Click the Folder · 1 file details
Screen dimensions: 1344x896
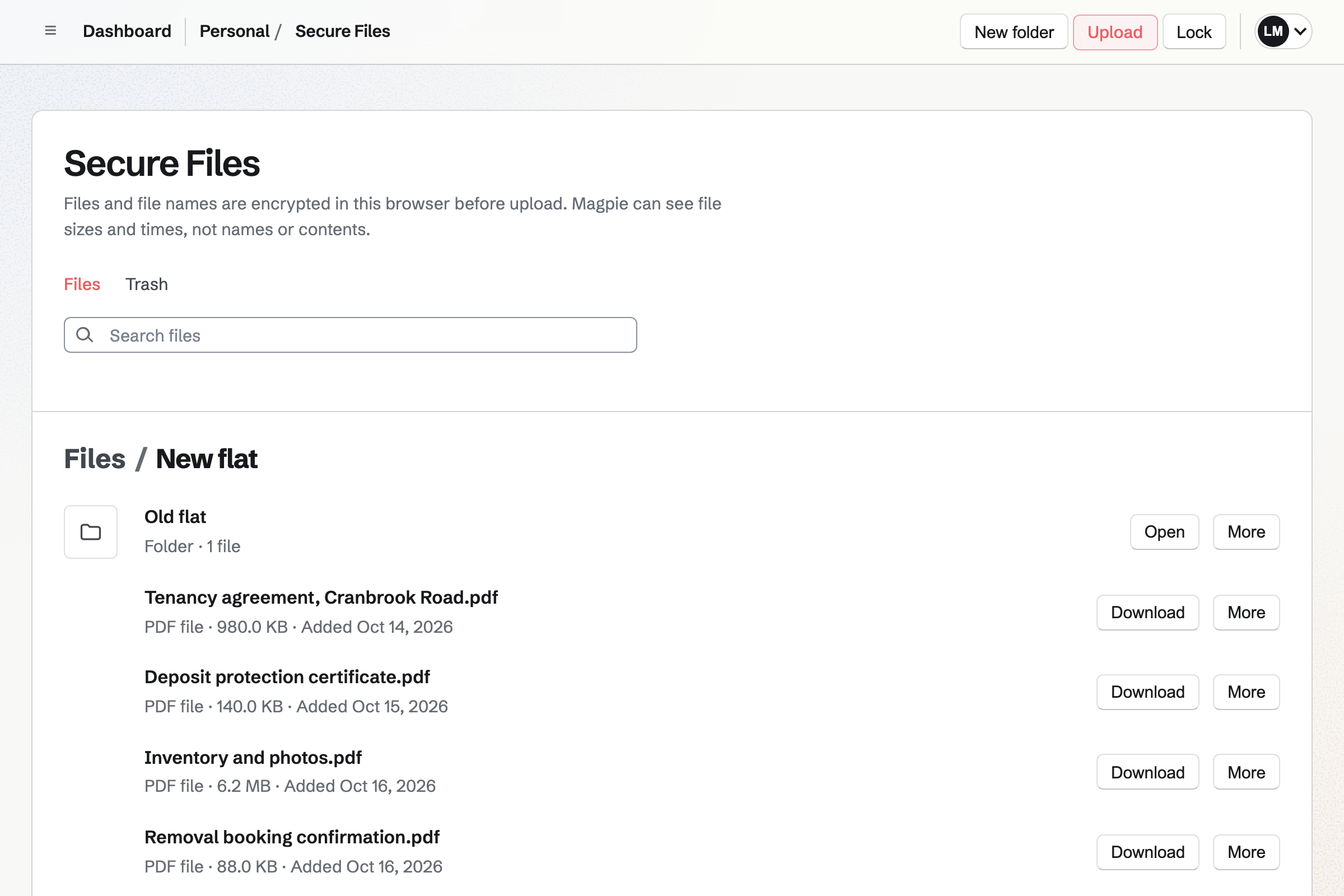(192, 547)
